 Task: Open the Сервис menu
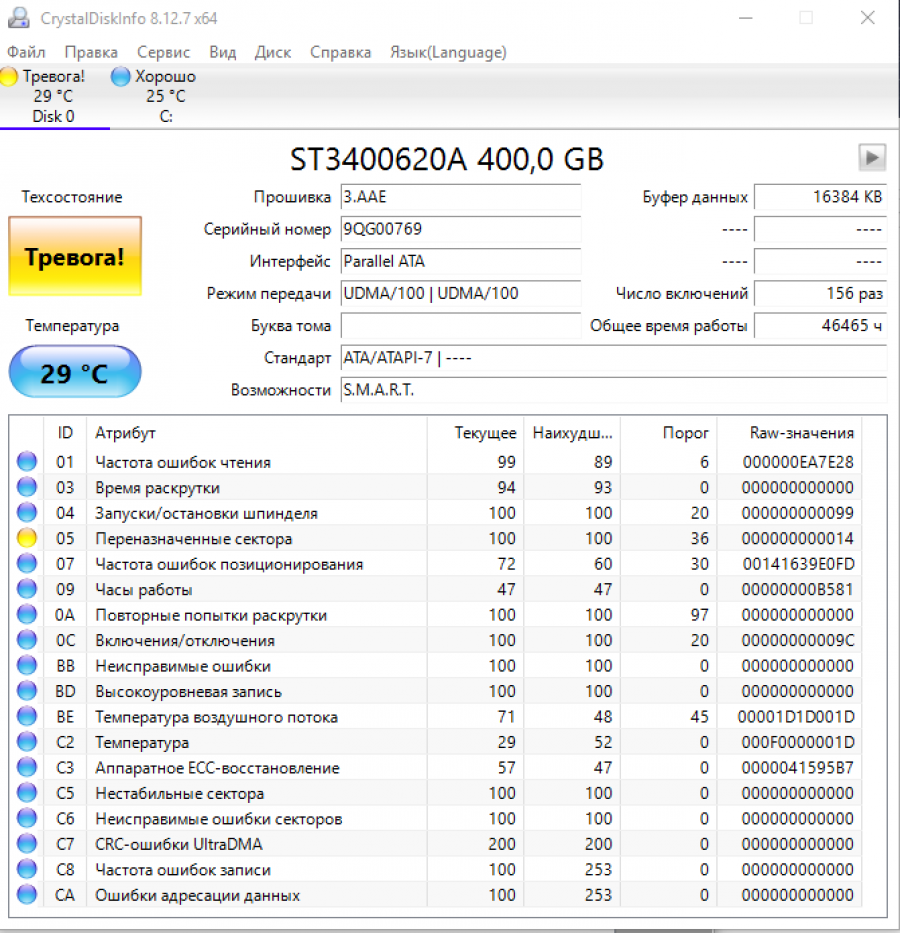click(x=164, y=52)
